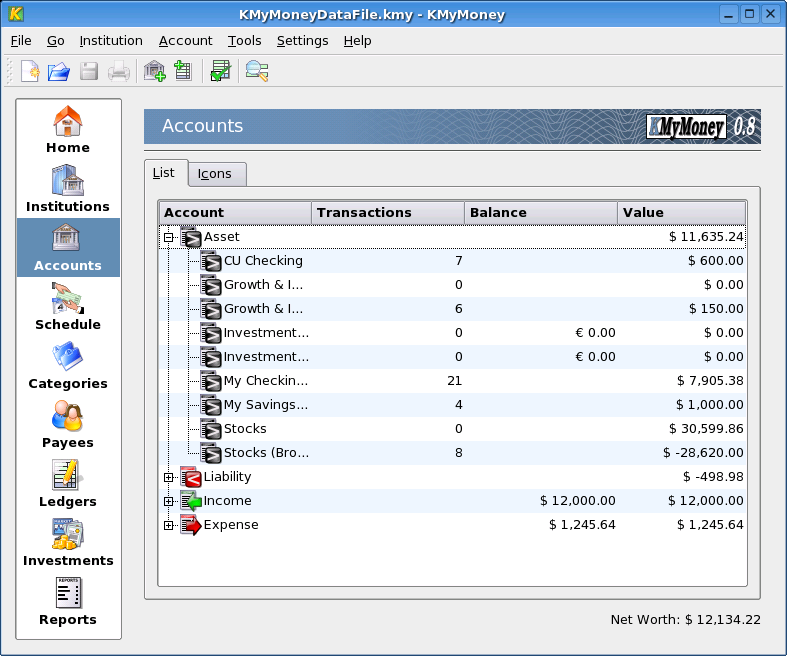Click the $ 30,599.86 value cell
Image resolution: width=787 pixels, height=656 pixels.
[x=706, y=429]
